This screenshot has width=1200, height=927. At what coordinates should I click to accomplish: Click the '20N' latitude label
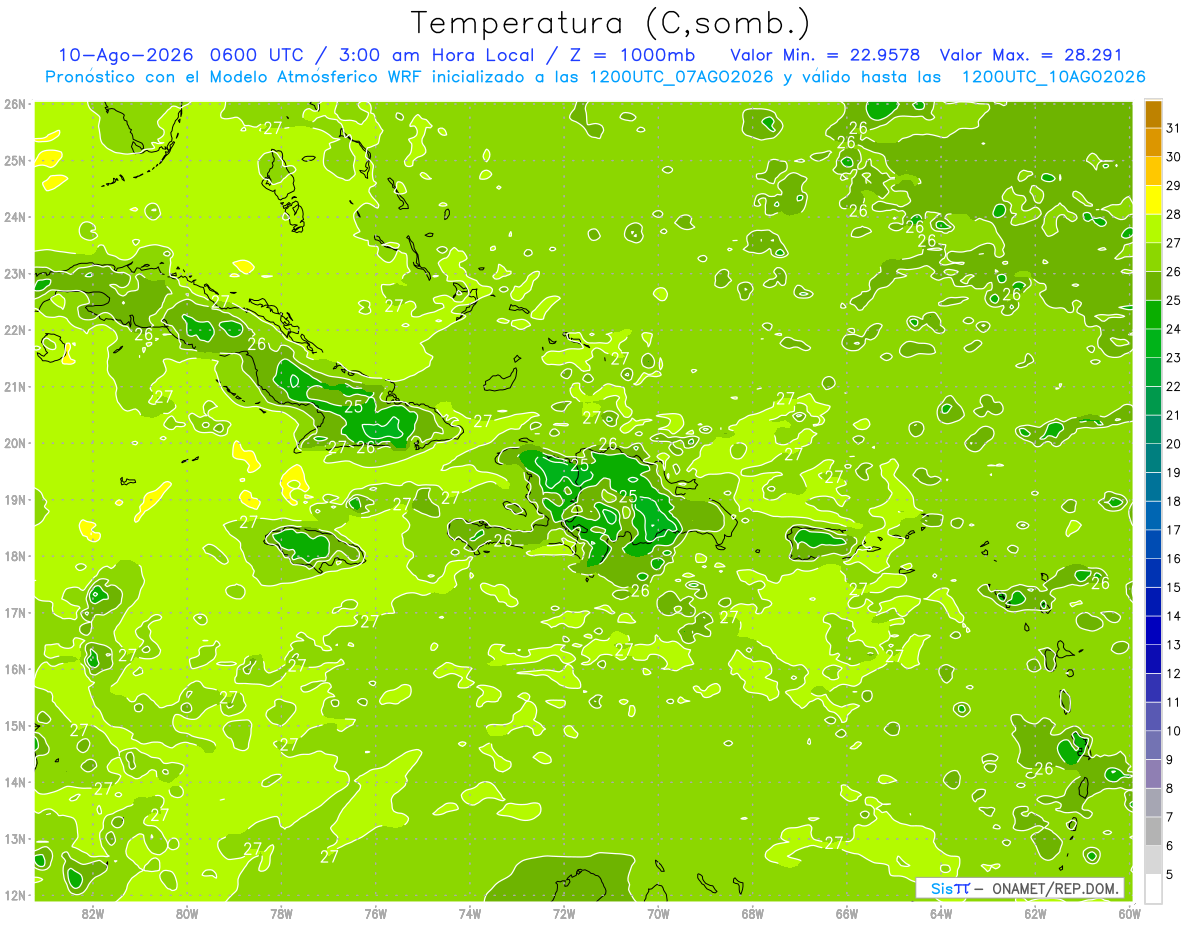coord(15,443)
